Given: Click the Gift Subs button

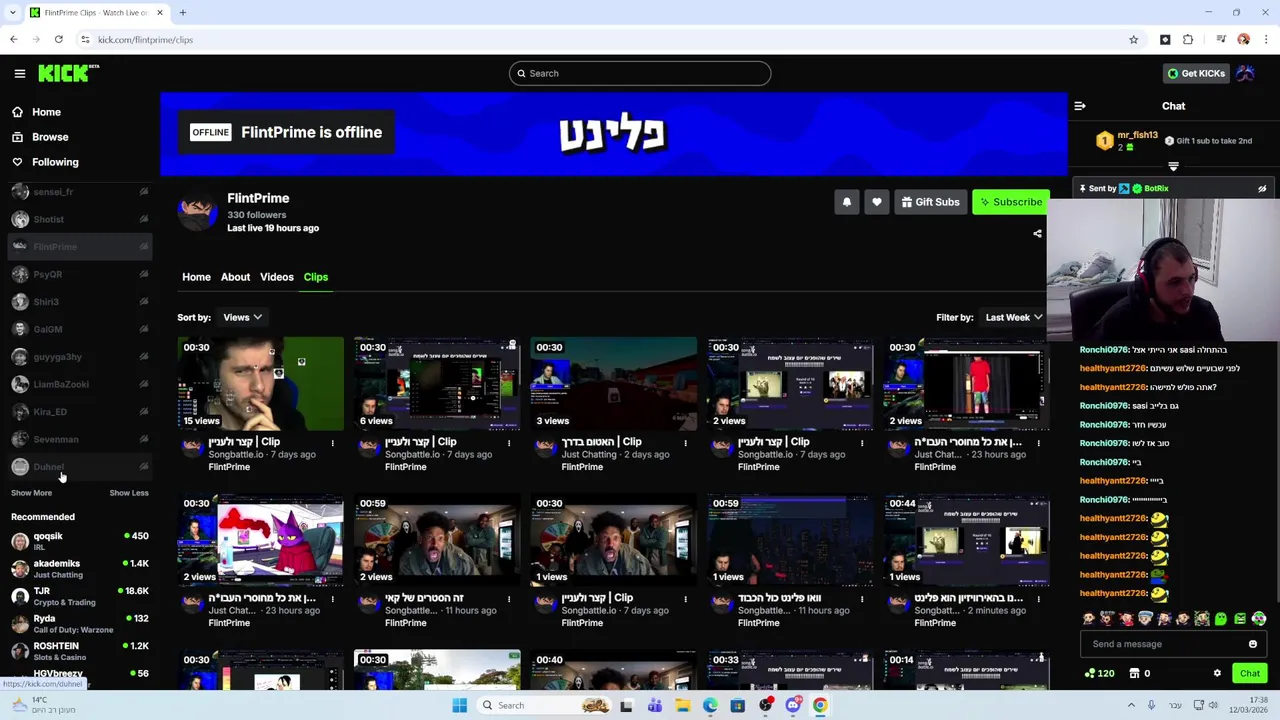Looking at the screenshot, I should tap(930, 202).
